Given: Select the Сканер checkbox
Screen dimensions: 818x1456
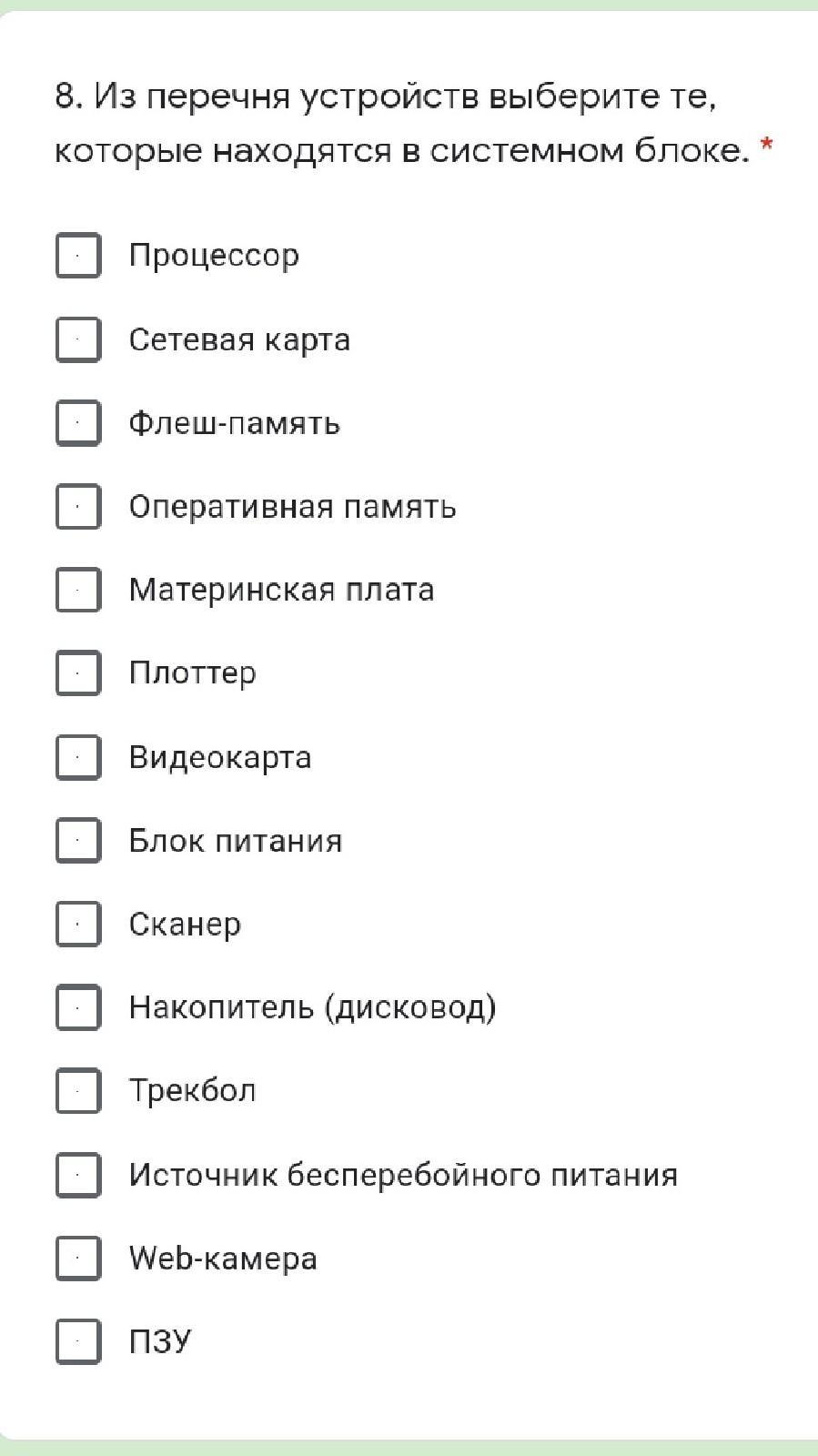Looking at the screenshot, I should pyautogui.click(x=78, y=925).
